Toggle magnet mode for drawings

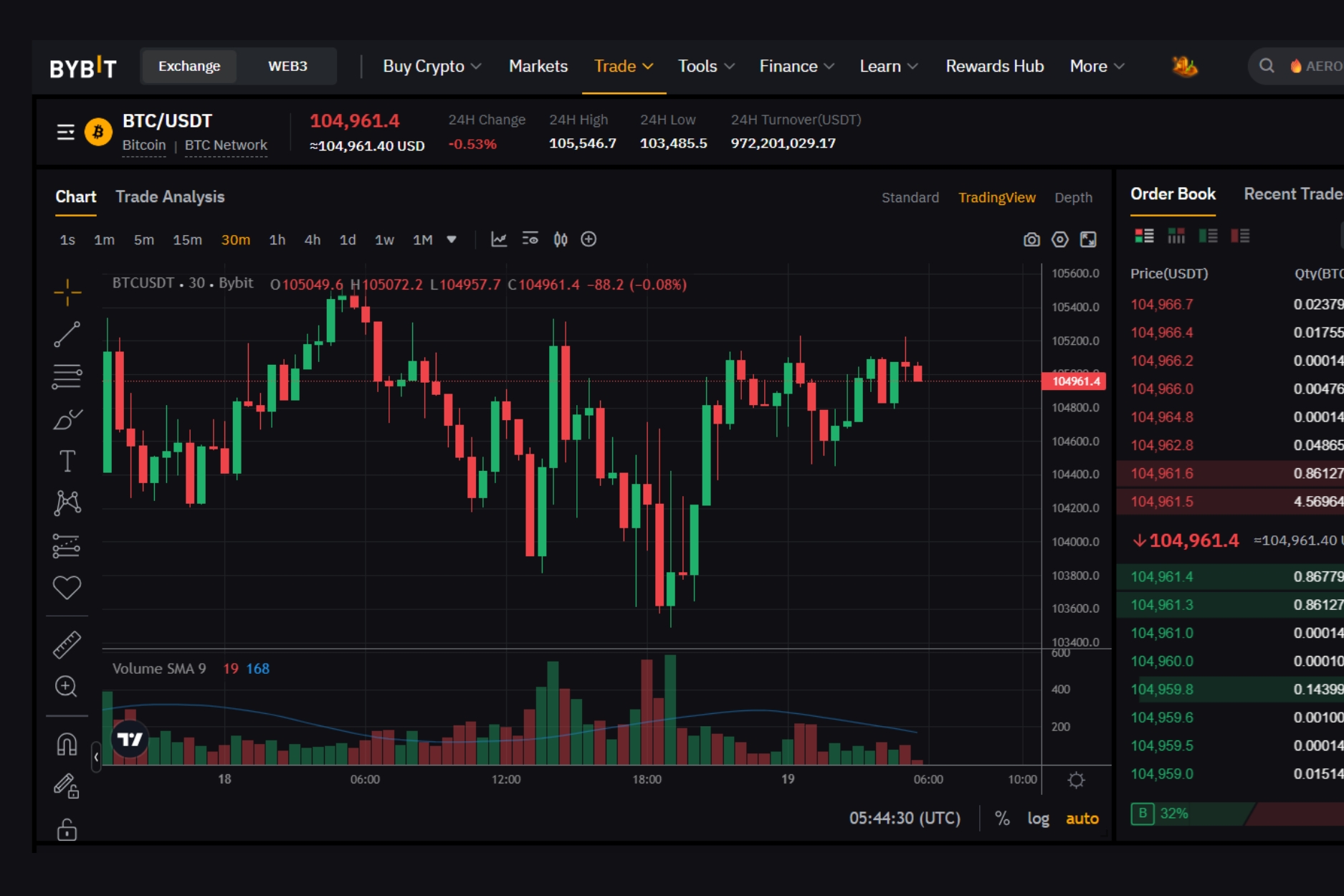(x=67, y=744)
